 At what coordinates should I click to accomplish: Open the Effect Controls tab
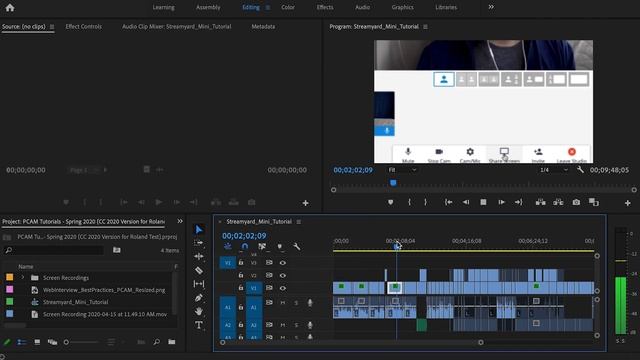tap(83, 27)
